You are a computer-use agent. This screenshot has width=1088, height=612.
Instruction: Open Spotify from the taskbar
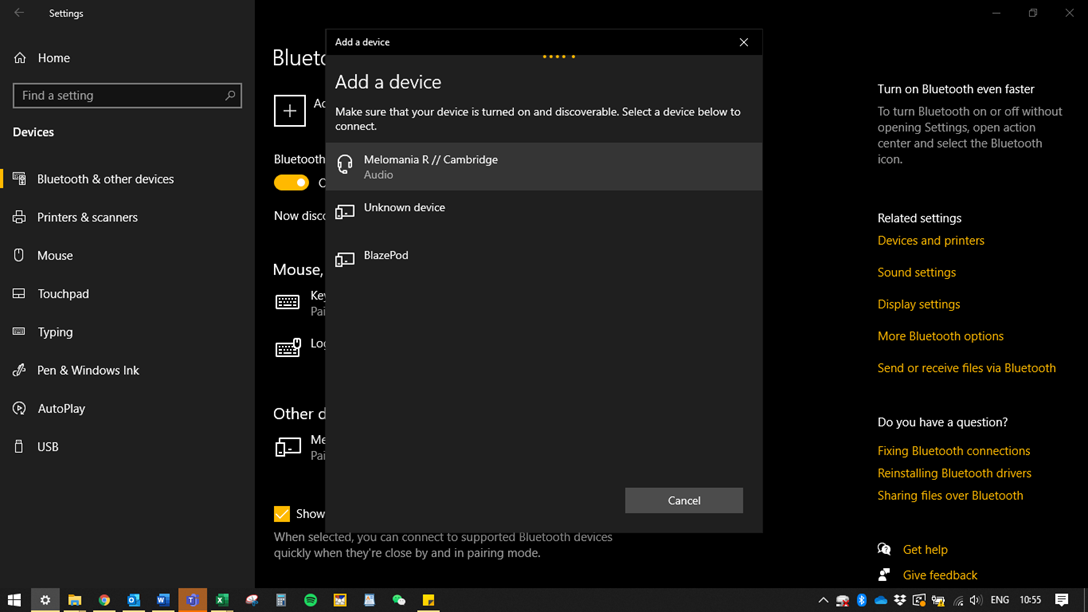click(311, 600)
